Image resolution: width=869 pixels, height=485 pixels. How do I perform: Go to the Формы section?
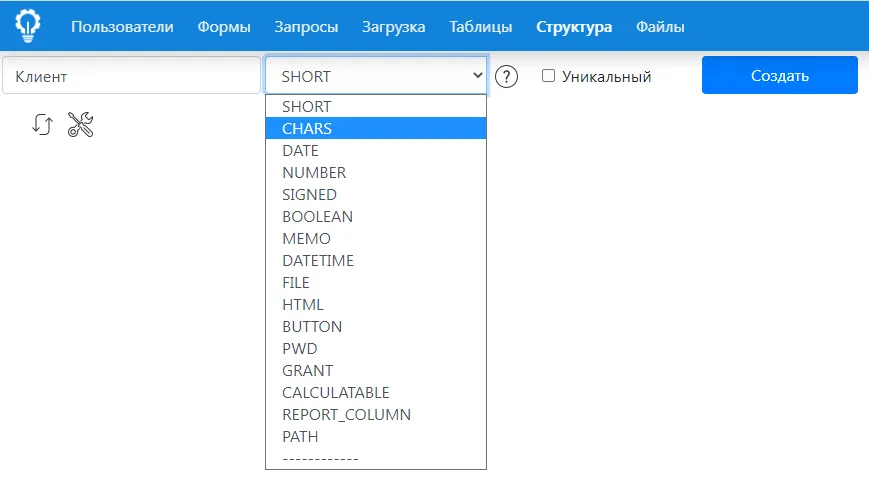coord(224,27)
